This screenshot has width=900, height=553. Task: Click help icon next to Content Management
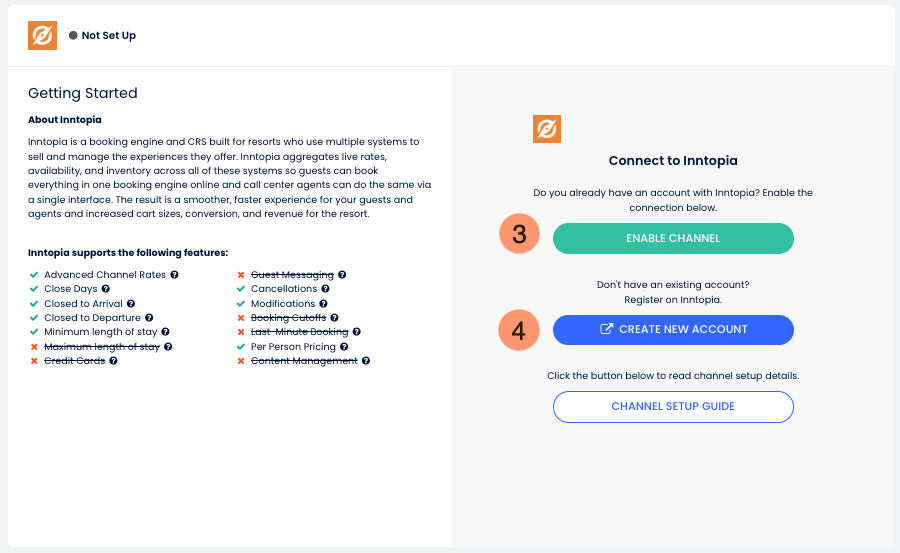coord(366,361)
